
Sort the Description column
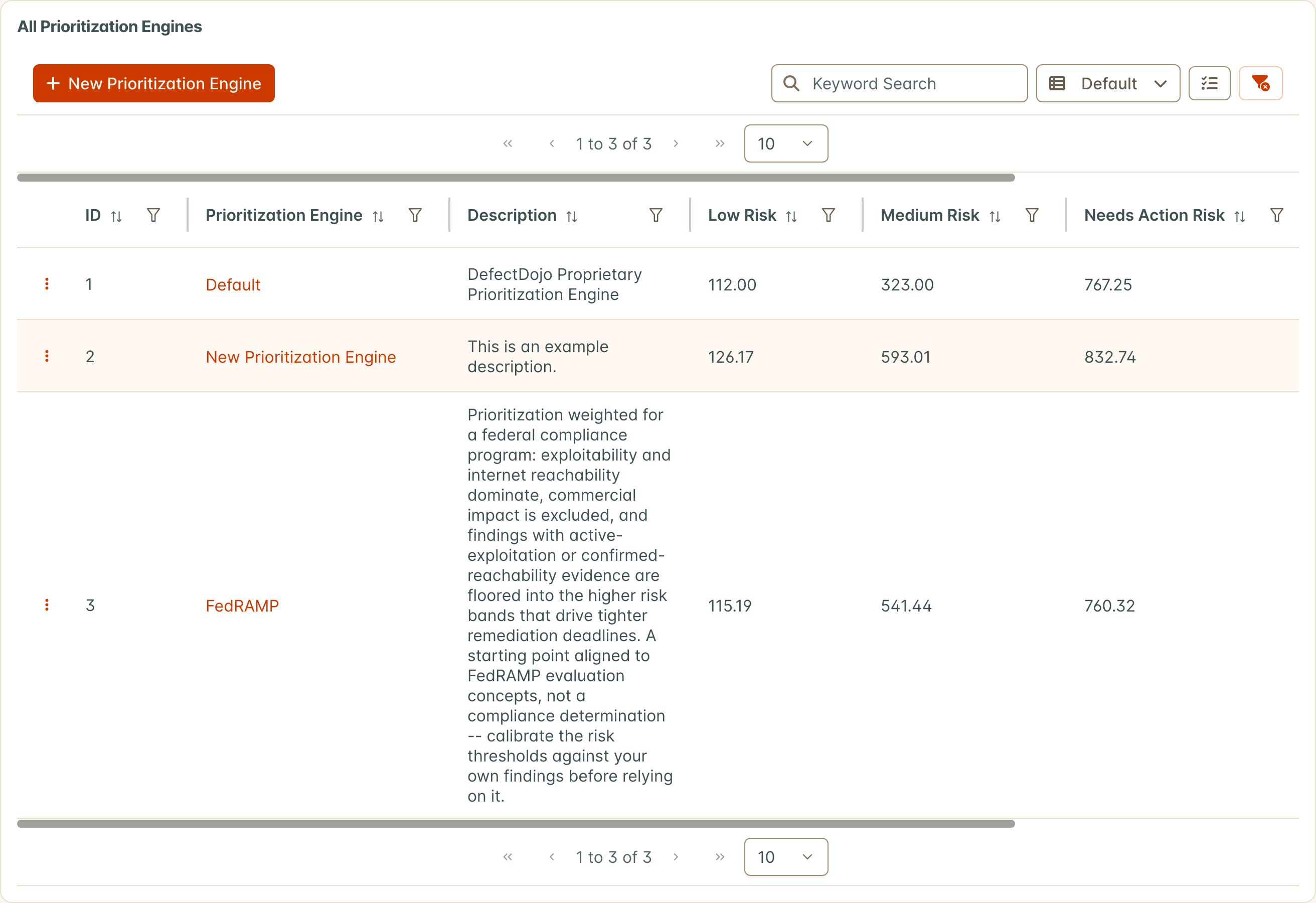(x=572, y=216)
